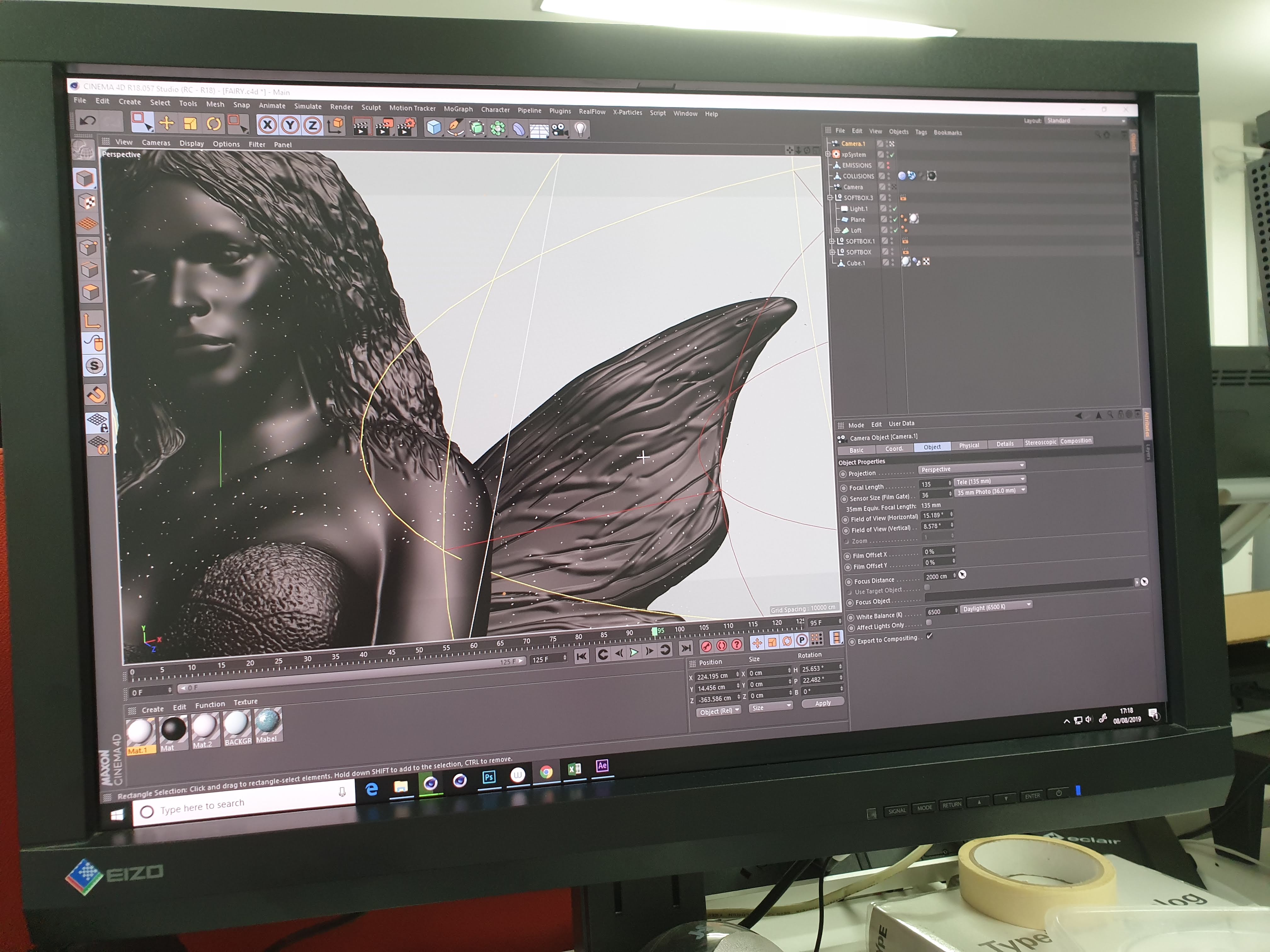Collapse the SOFTBOX.3 group
This screenshot has width=1270, height=952.
pos(830,197)
